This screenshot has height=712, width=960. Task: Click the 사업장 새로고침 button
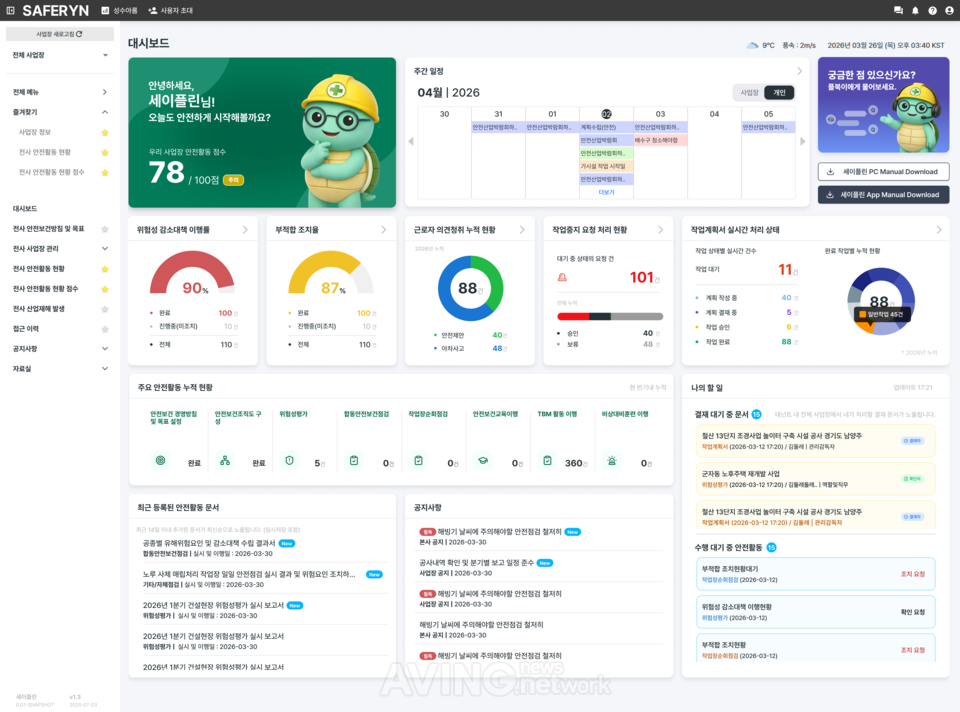(x=60, y=34)
